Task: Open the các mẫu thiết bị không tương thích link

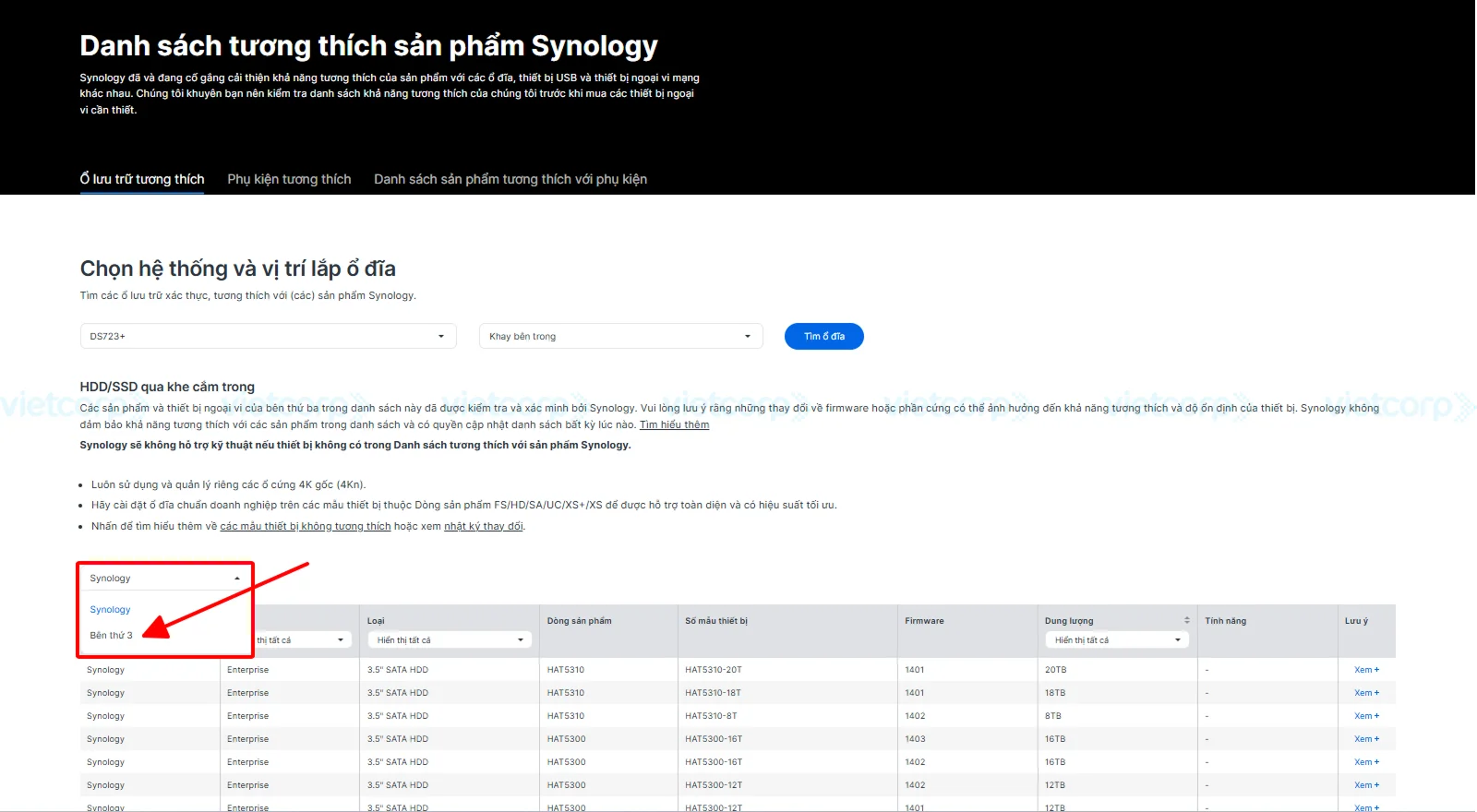Action: click(x=306, y=526)
